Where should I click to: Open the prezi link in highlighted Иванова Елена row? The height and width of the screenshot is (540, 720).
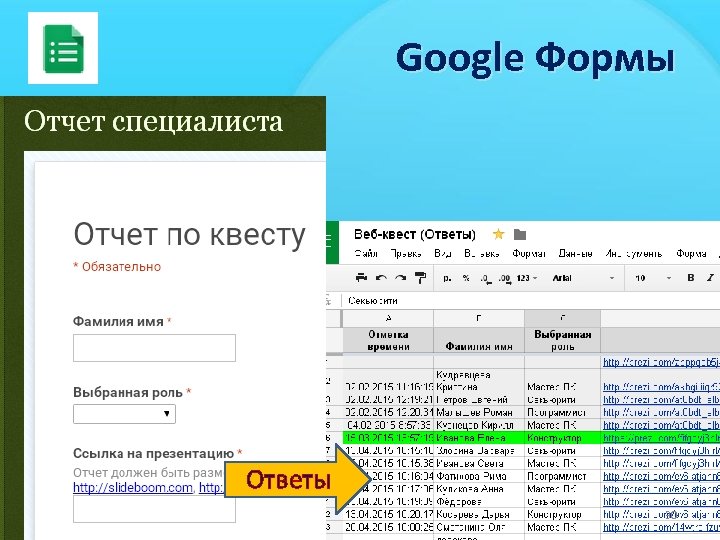(x=661, y=438)
